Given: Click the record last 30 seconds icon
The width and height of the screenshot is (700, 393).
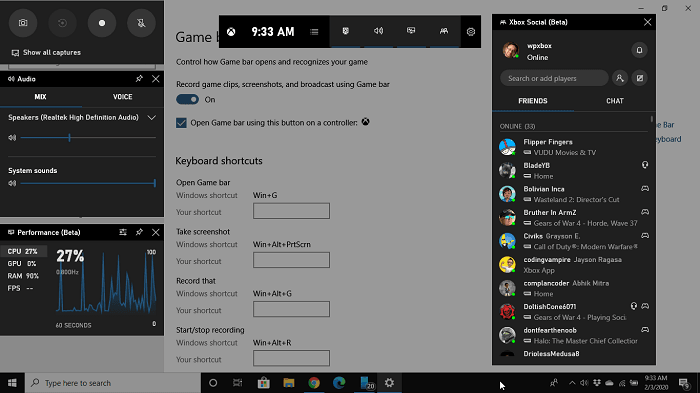Looking at the screenshot, I should pyautogui.click(x=62, y=23).
